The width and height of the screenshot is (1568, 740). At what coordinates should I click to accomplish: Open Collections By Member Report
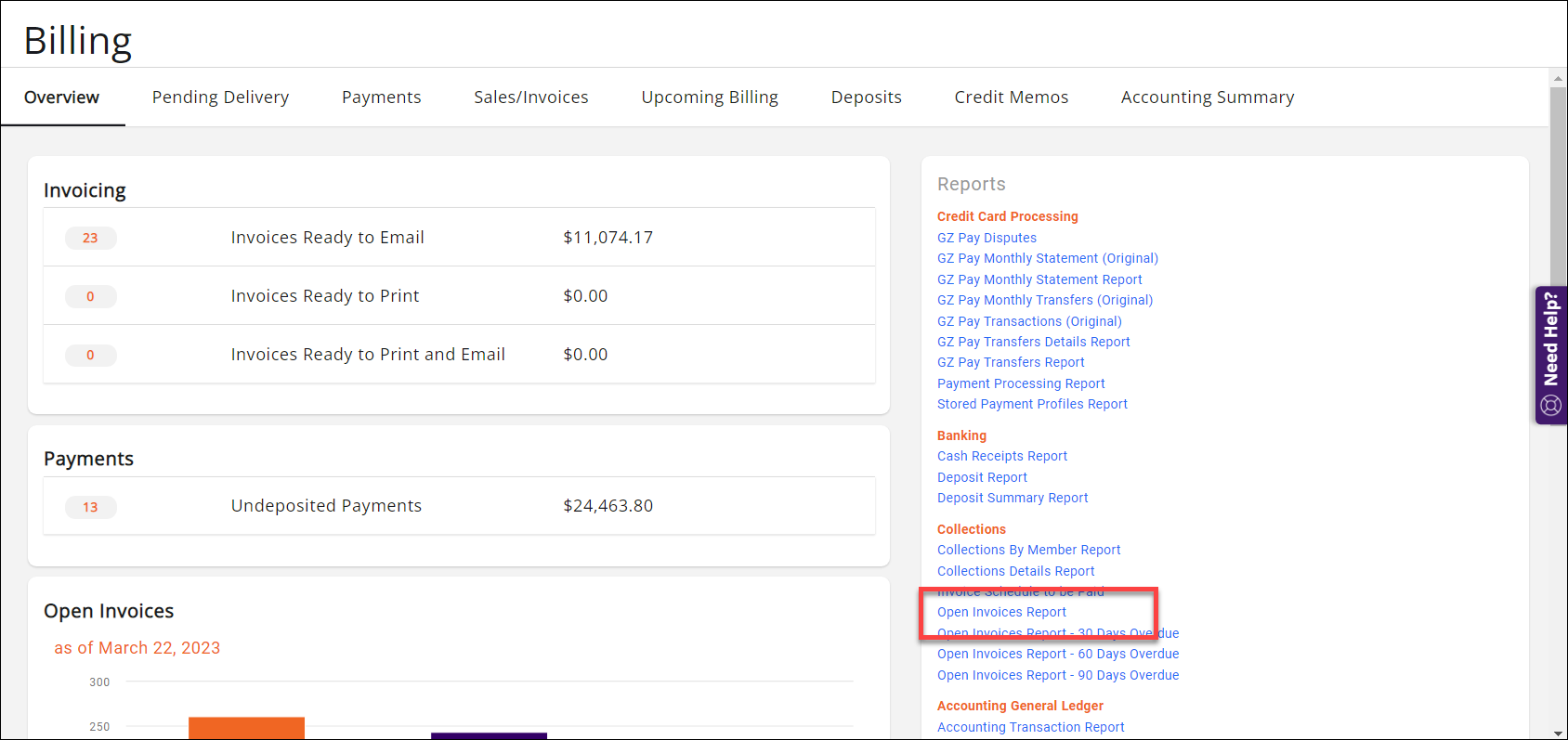coord(1028,550)
